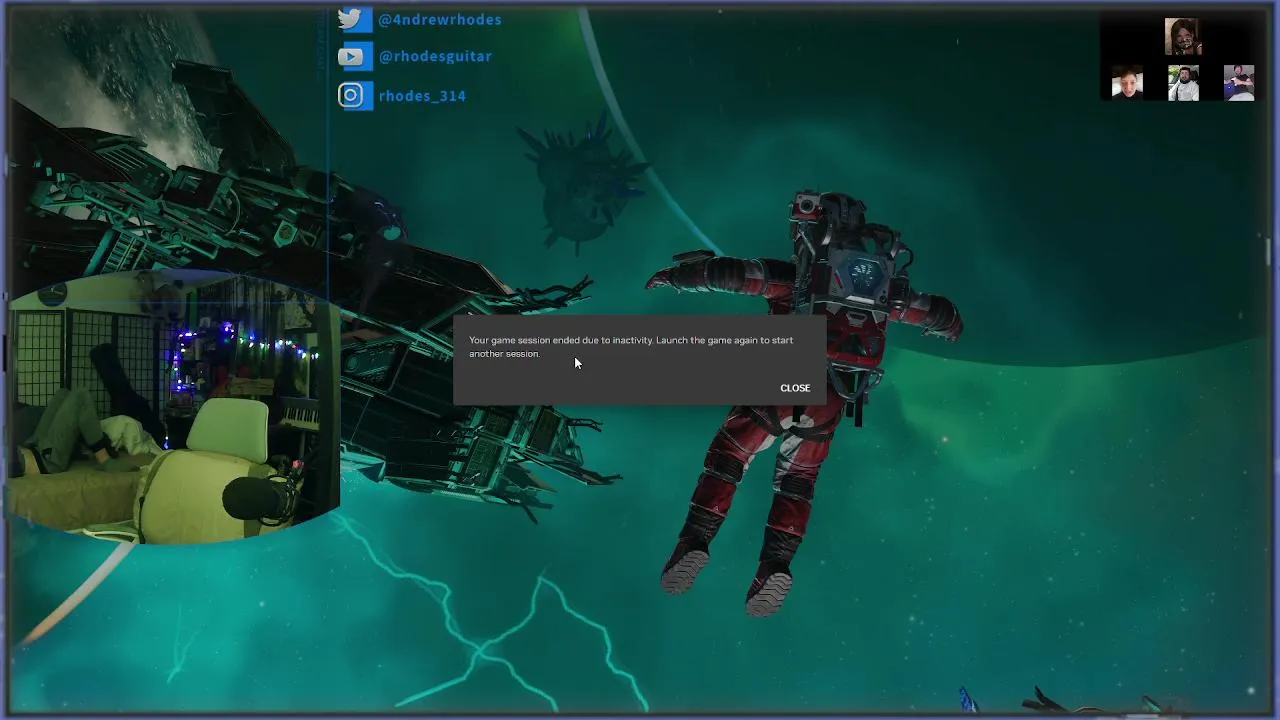Screen dimensions: 1280x720
Task: Open the @4ndrewrhodes Twitter handle
Action: coord(440,19)
